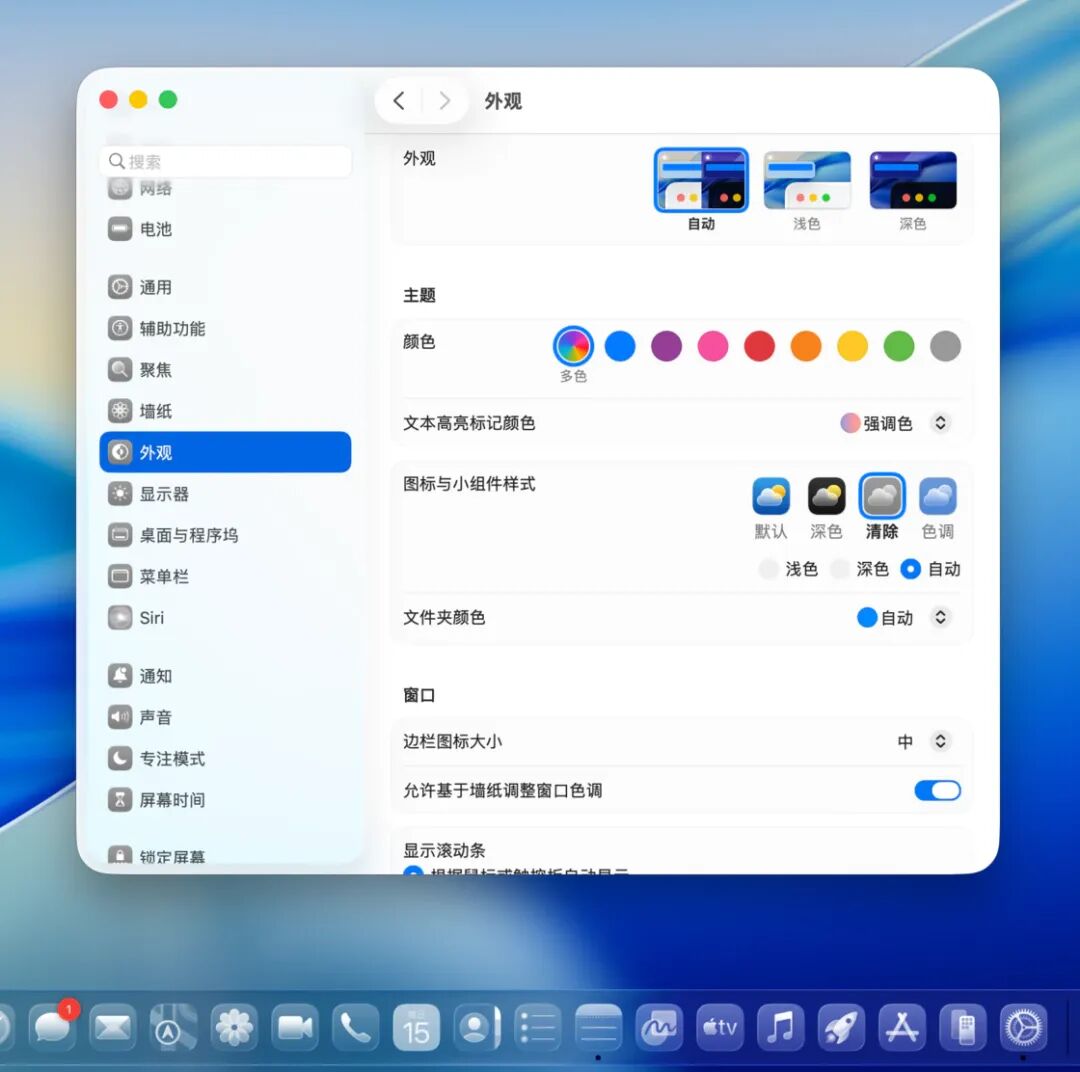1080x1072 pixels.
Task: Open the Phone app in the Dock
Action: pos(355,1027)
